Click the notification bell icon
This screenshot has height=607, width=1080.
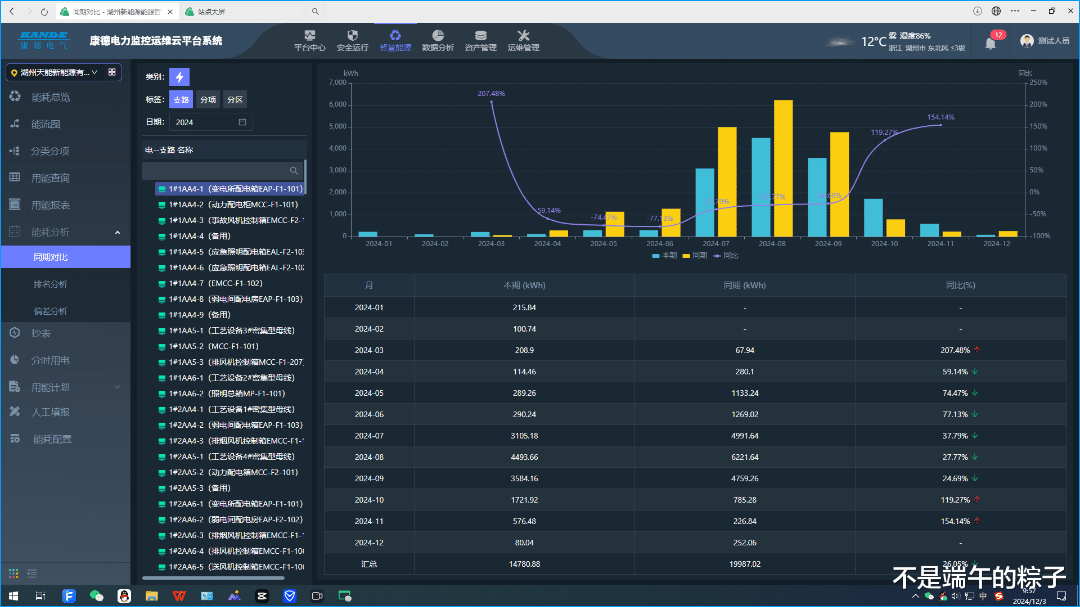pos(990,43)
